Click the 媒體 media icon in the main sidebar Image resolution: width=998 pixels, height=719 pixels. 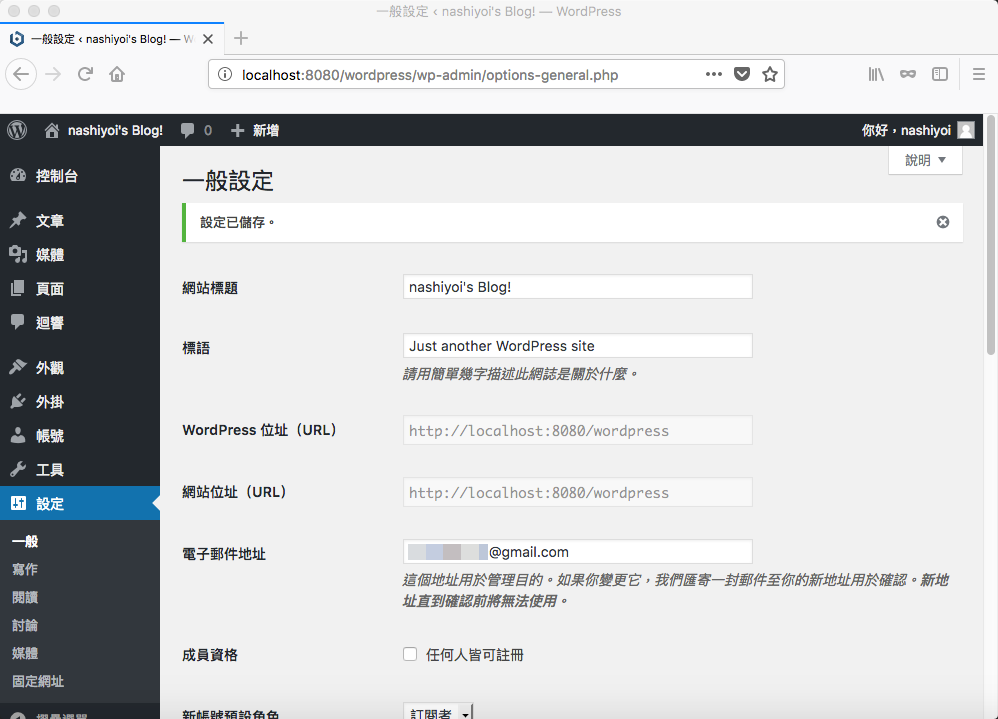click(x=18, y=255)
